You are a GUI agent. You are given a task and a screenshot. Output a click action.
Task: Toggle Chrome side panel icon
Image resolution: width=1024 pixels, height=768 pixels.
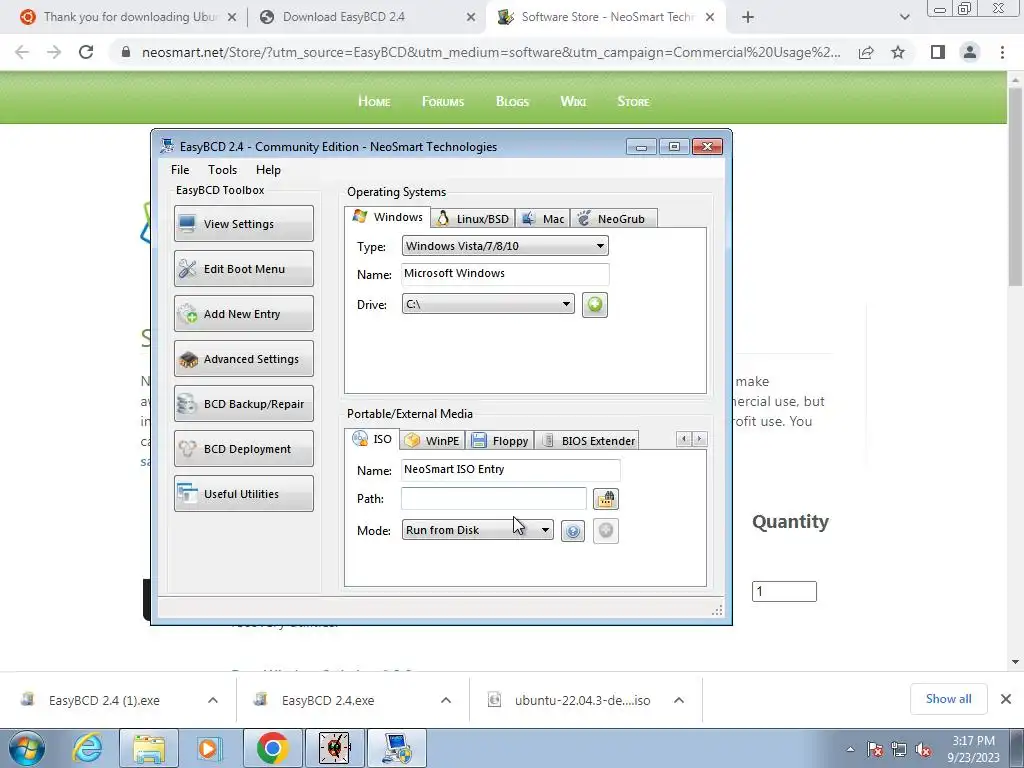tap(938, 52)
